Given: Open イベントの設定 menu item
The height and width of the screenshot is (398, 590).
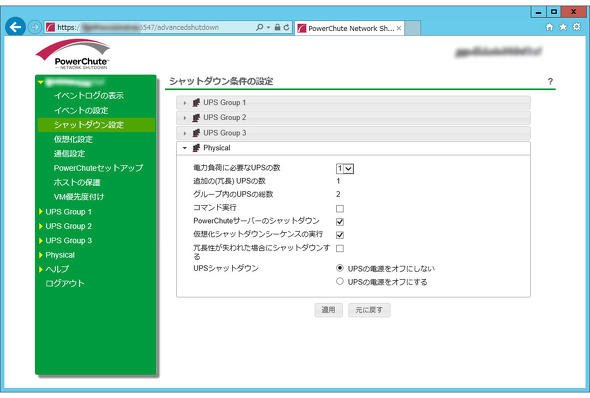Looking at the screenshot, I should click(81, 110).
